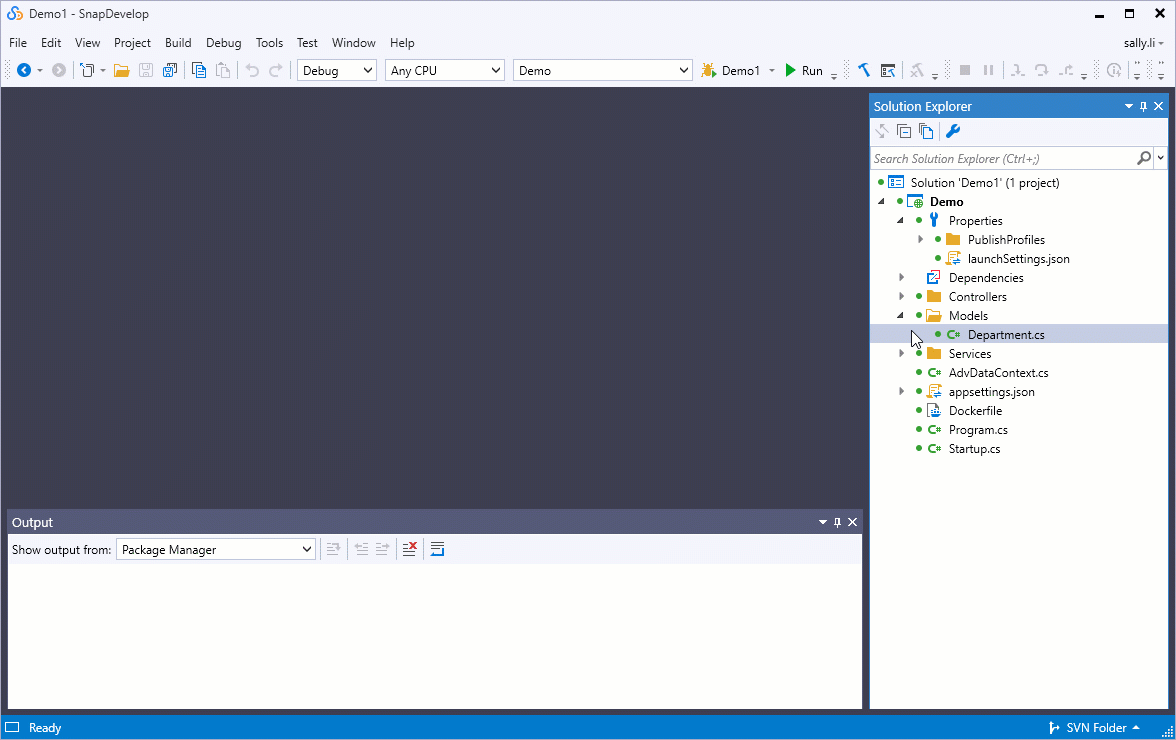Open the Tools menu
Viewport: 1176px width, 740px height.
pos(269,43)
